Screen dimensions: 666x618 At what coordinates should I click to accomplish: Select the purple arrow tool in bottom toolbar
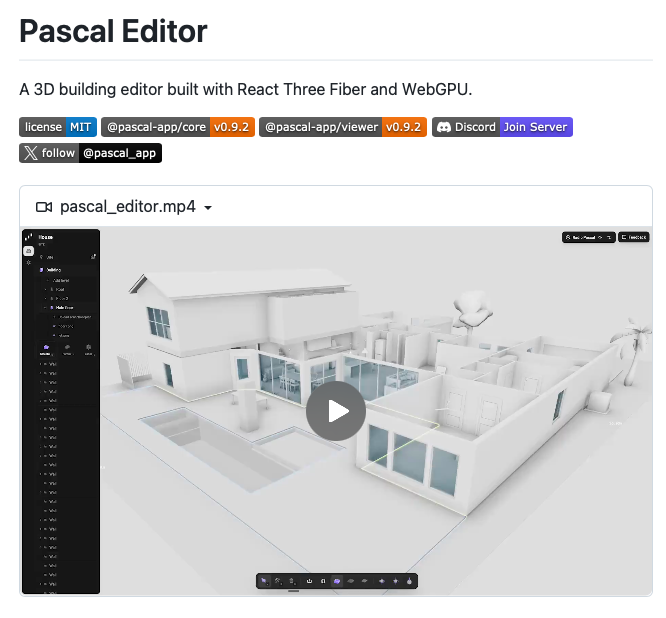click(x=264, y=581)
